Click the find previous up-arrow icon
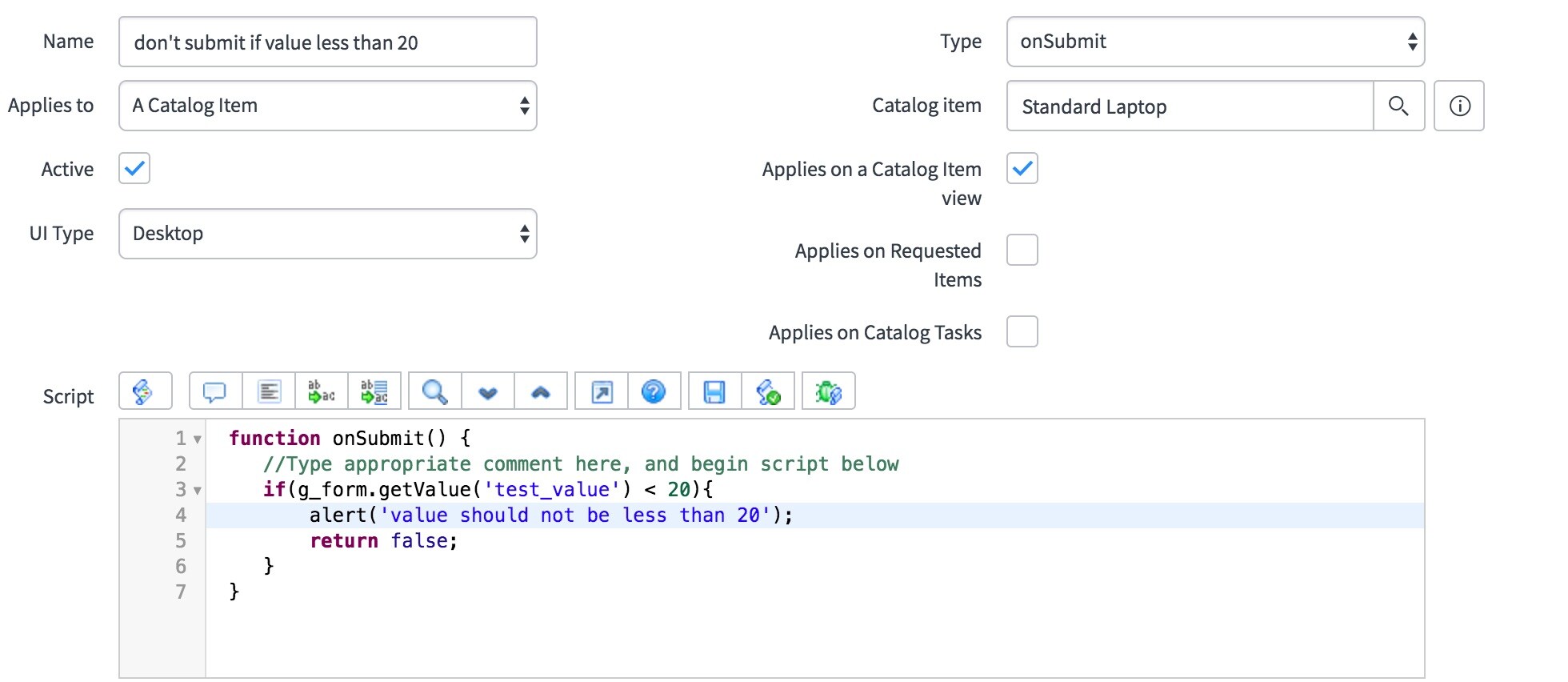 coord(541,391)
